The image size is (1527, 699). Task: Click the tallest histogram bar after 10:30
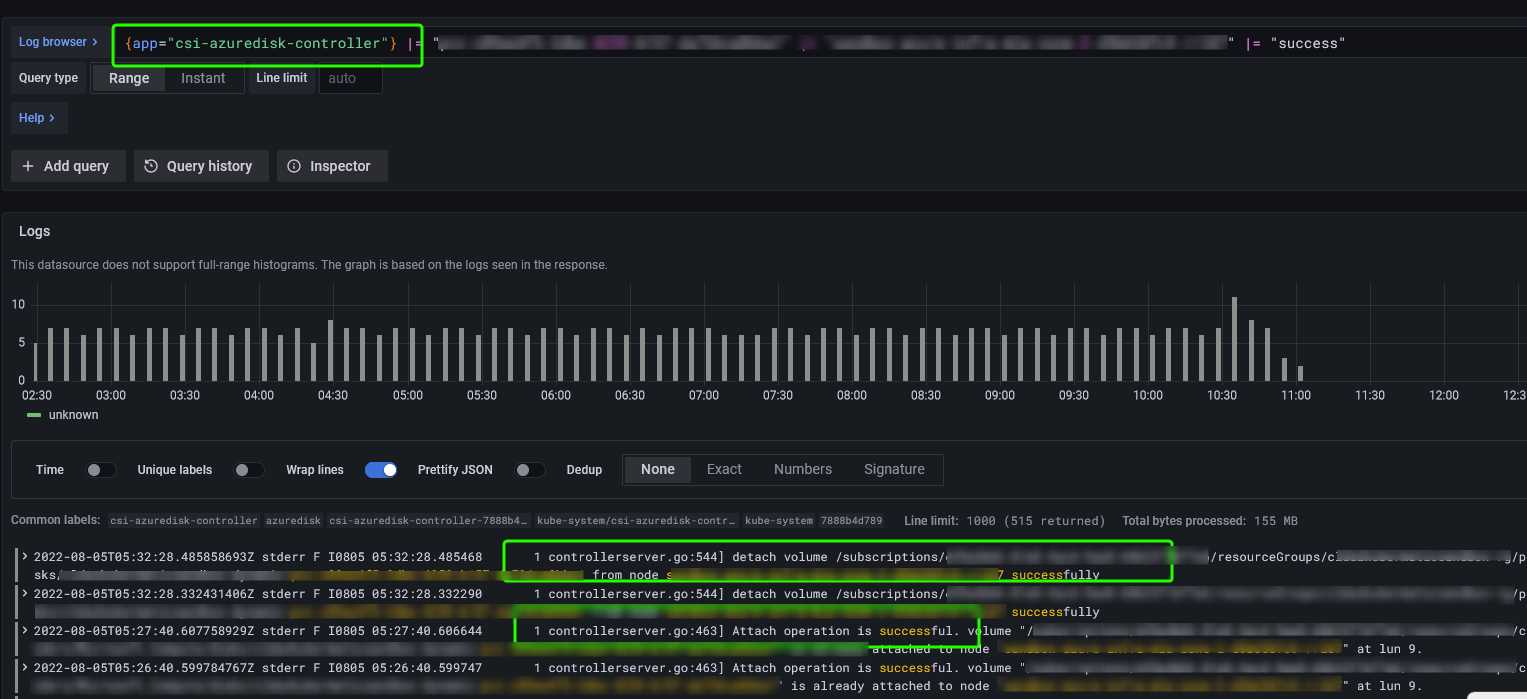click(x=1235, y=339)
